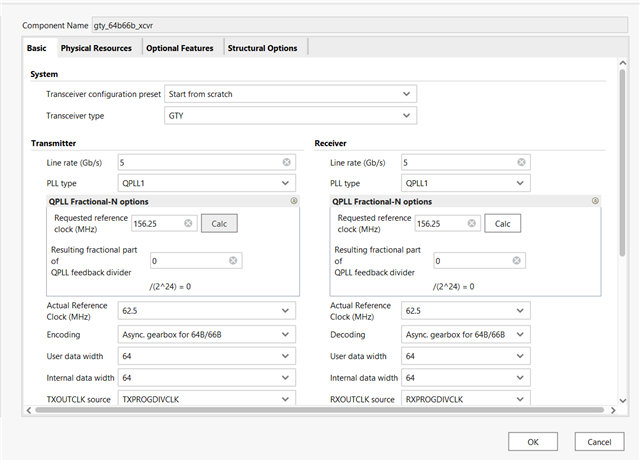Click the Transmitter section heading

pos(53,143)
